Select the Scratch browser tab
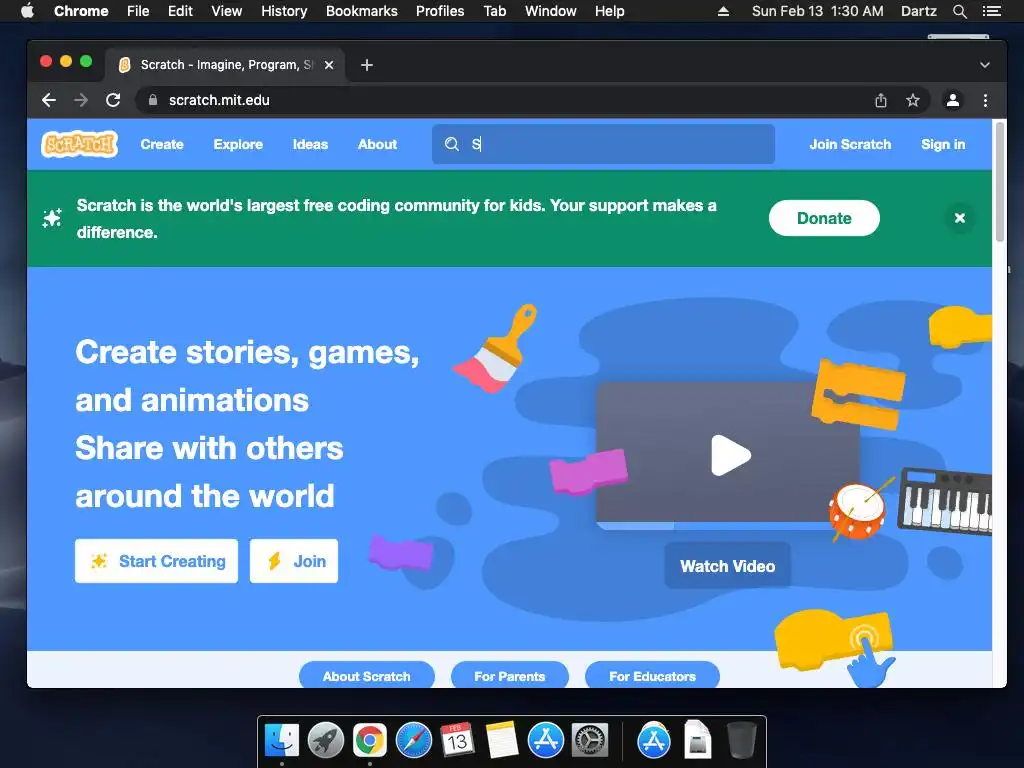Viewport: 1024px width, 768px height. tap(225, 65)
